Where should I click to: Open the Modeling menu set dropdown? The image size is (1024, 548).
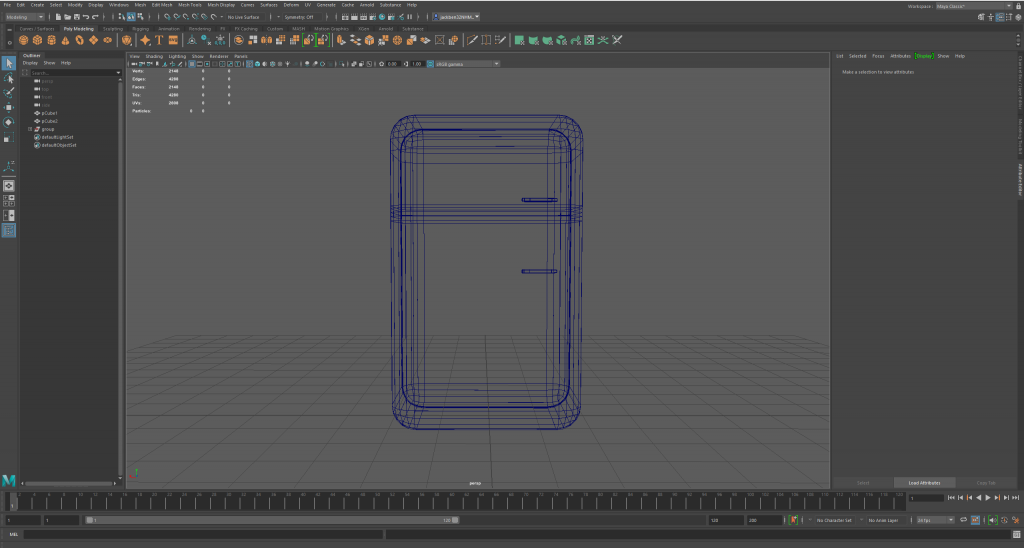pyautogui.click(x=25, y=17)
